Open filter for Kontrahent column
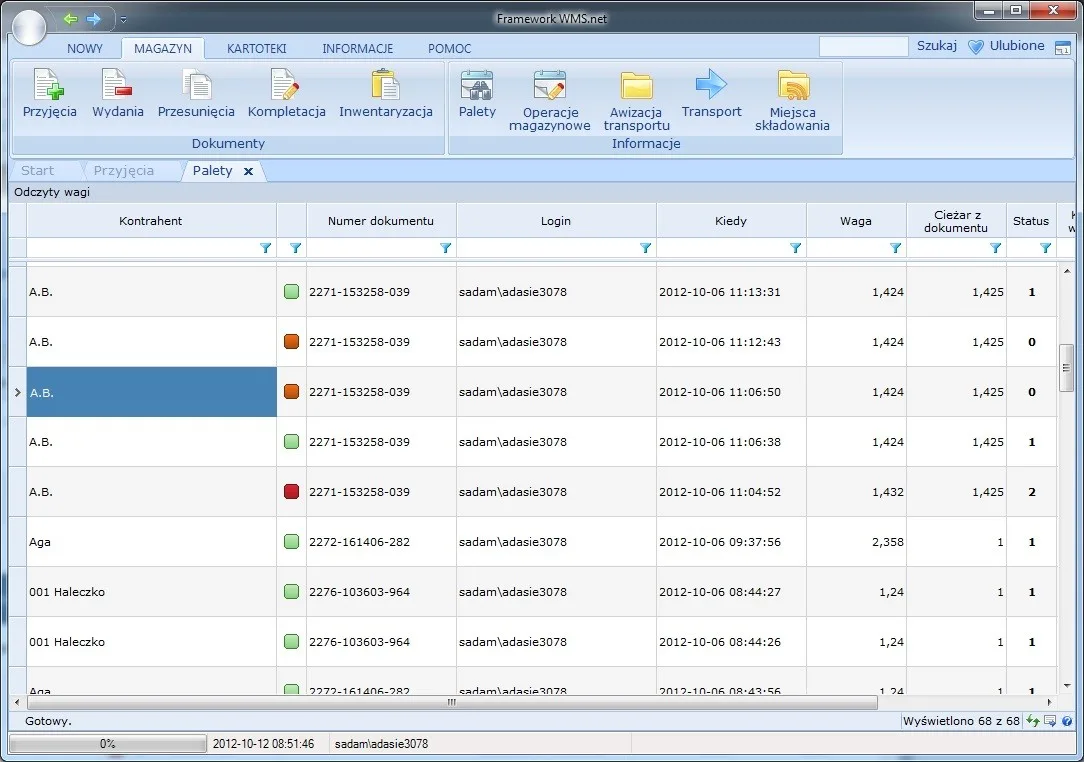1084x762 pixels. tap(265, 248)
